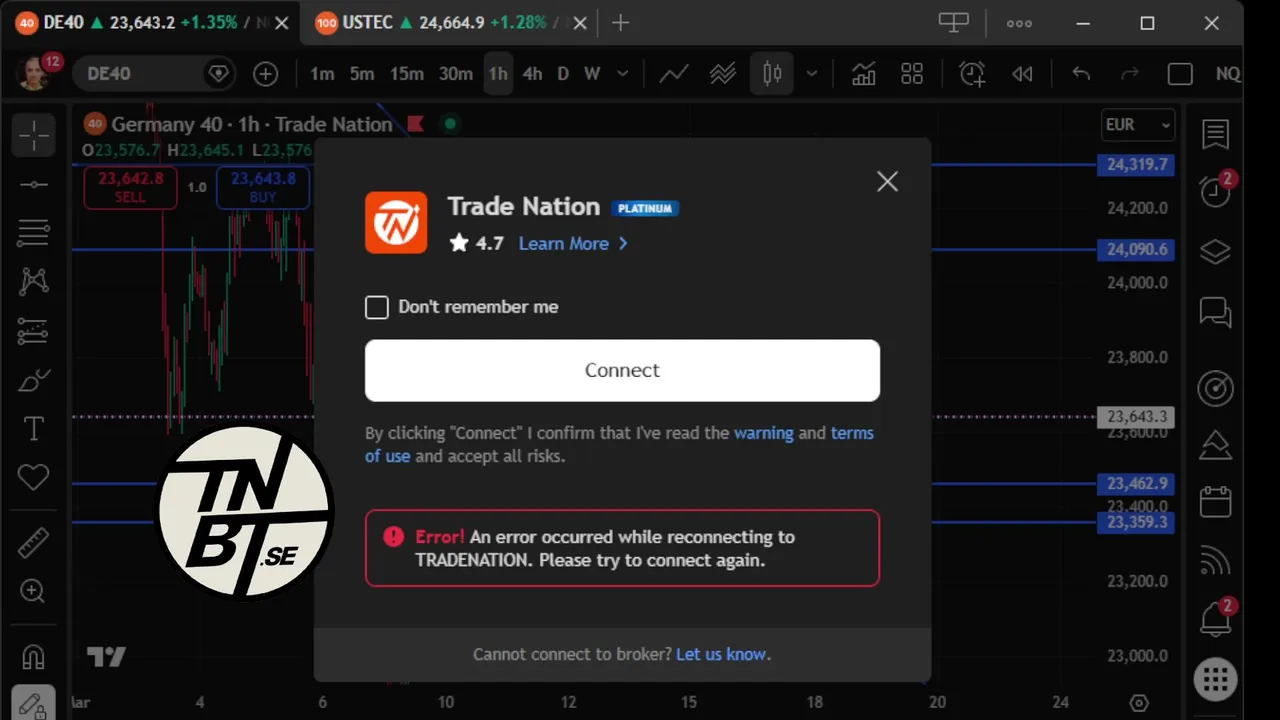1280x720 pixels.
Task: Select the 1m timeframe
Action: point(322,73)
